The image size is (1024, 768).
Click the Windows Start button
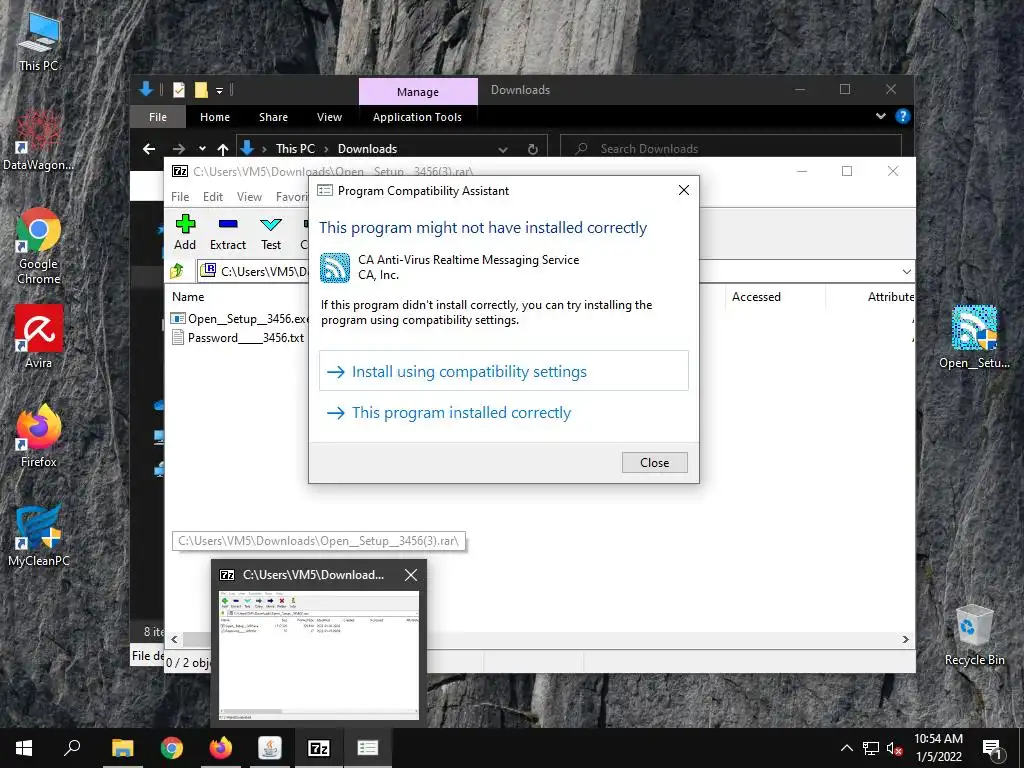(x=24, y=748)
